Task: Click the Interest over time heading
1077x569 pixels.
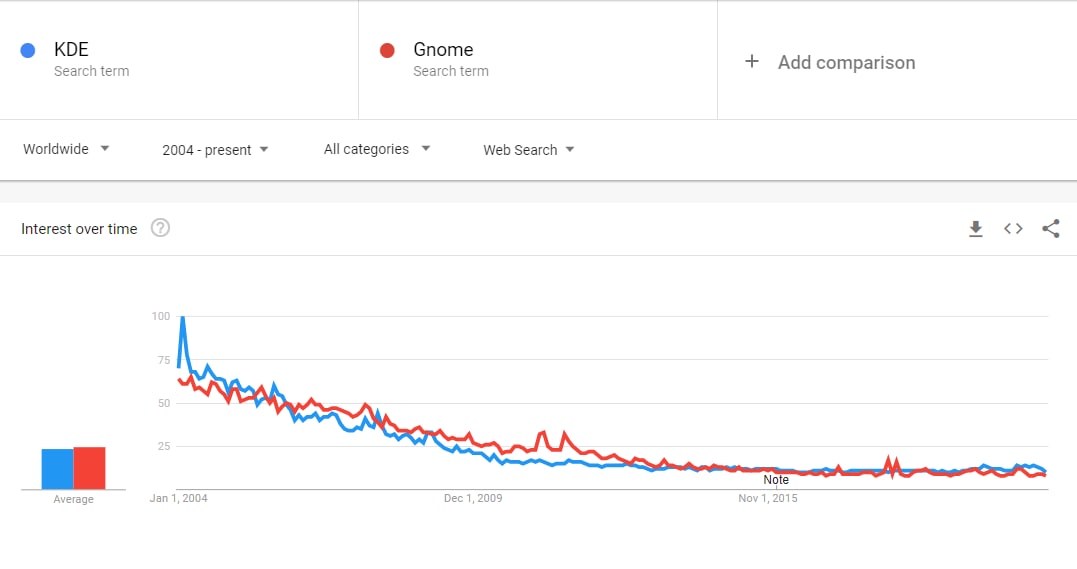Action: (79, 229)
